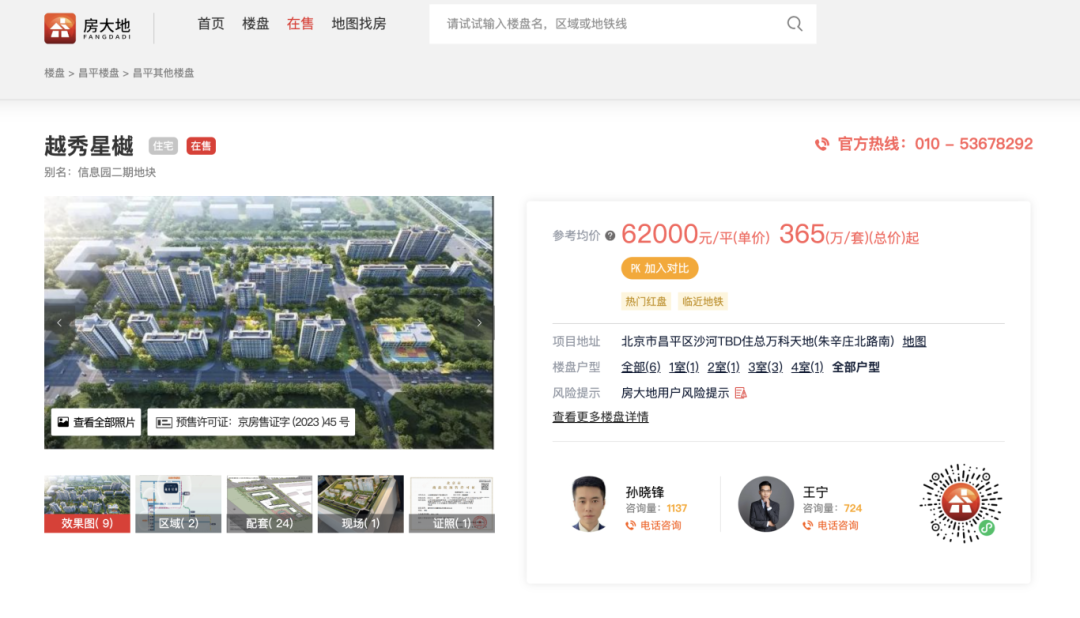
Task: Click the phone icon beside 官方热线
Action: point(822,143)
